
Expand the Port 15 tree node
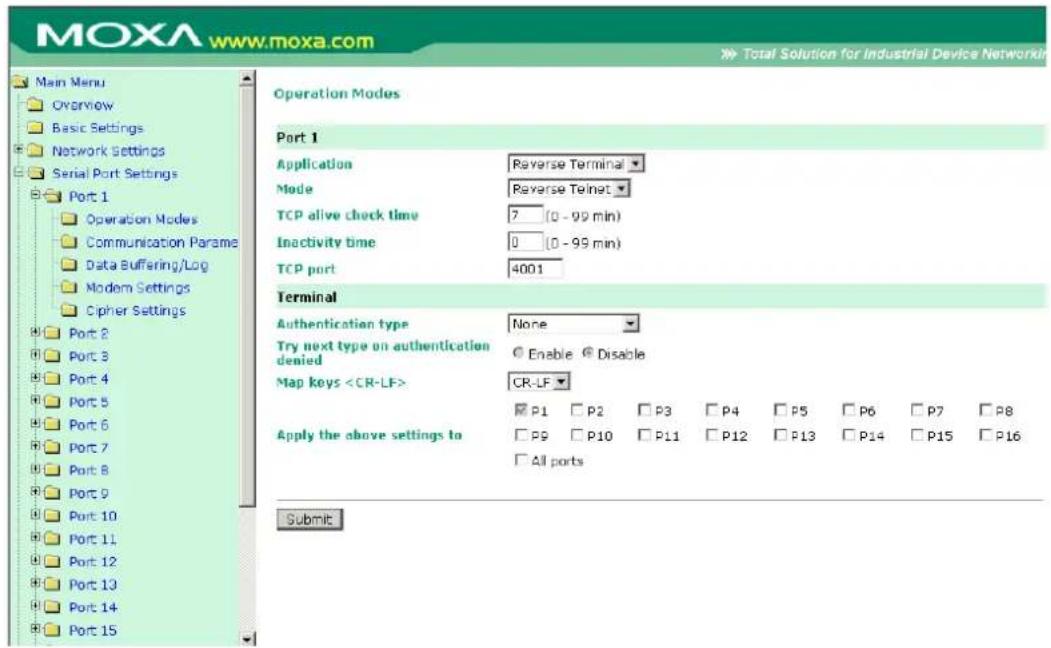36,629
